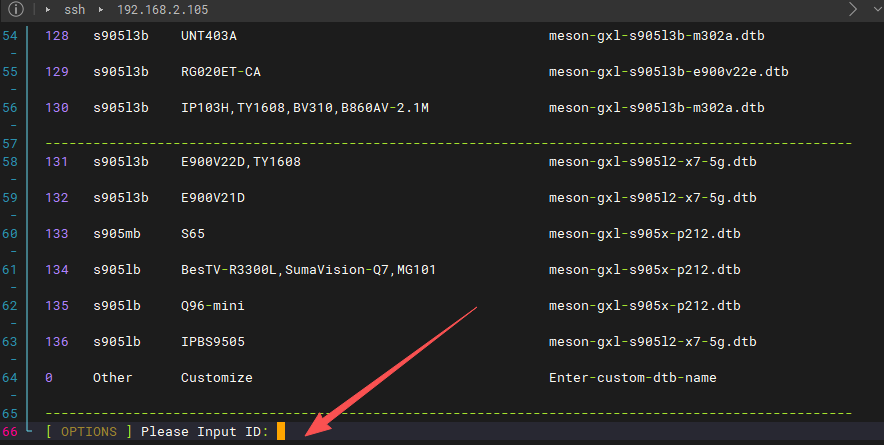Click the S65 device entry

coord(193,234)
